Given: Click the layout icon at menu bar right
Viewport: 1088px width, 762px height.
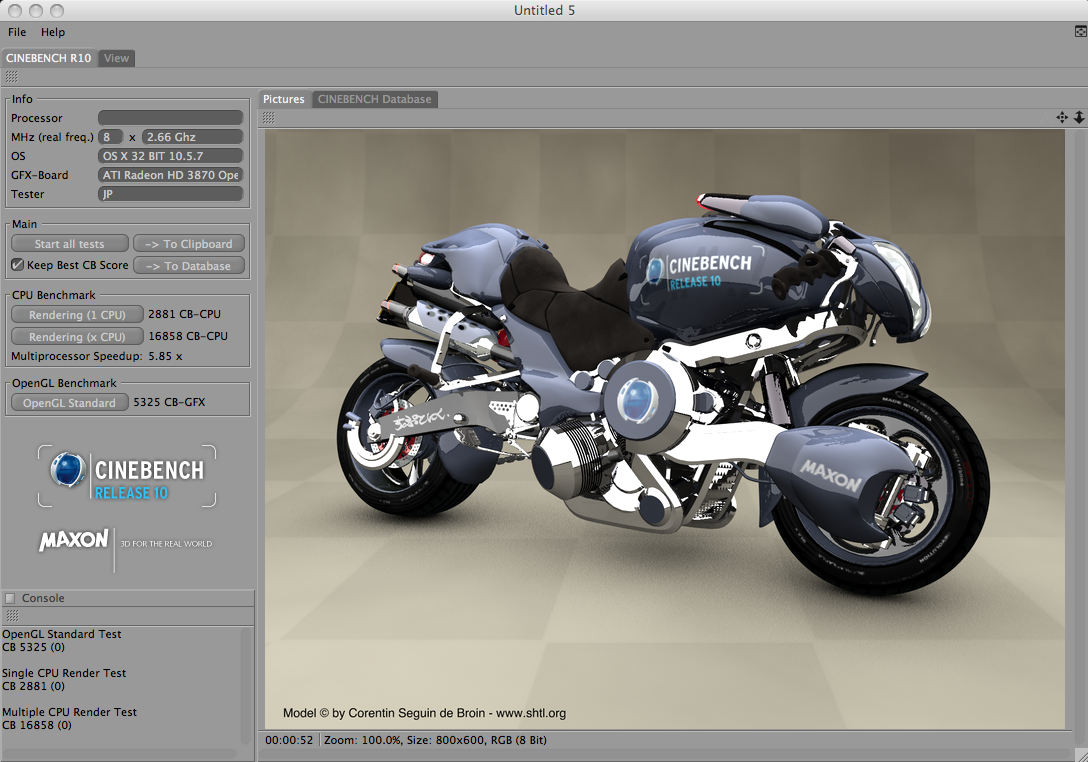Looking at the screenshot, I should tap(1080, 31).
